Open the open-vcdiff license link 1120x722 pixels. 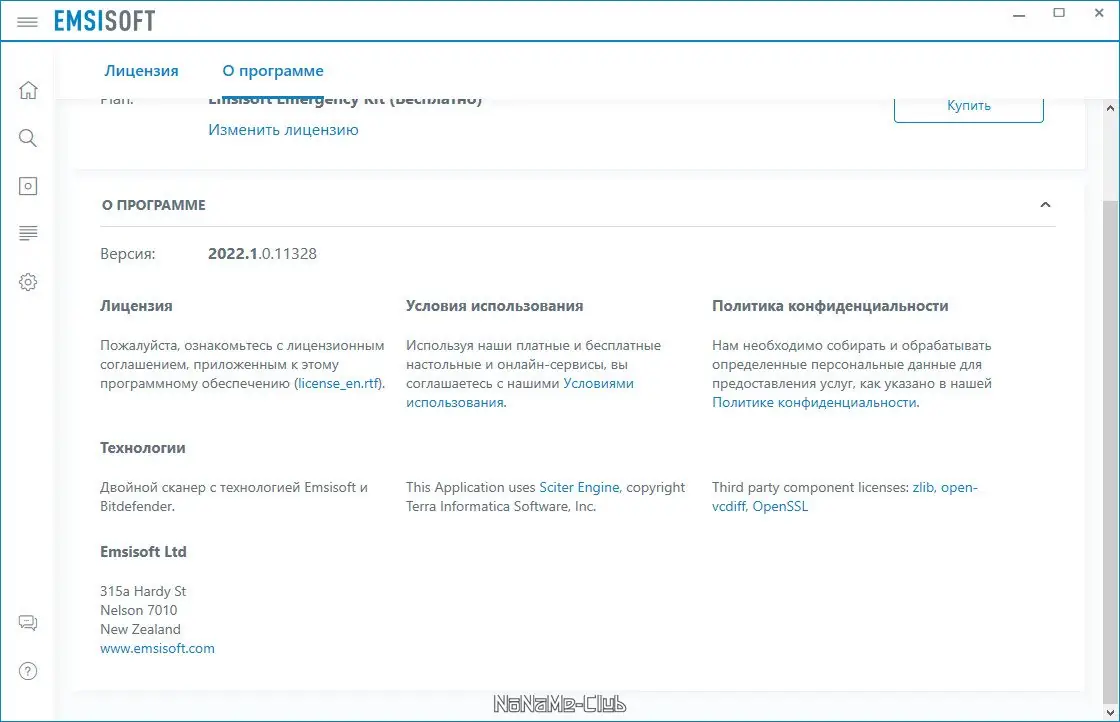(x=845, y=496)
